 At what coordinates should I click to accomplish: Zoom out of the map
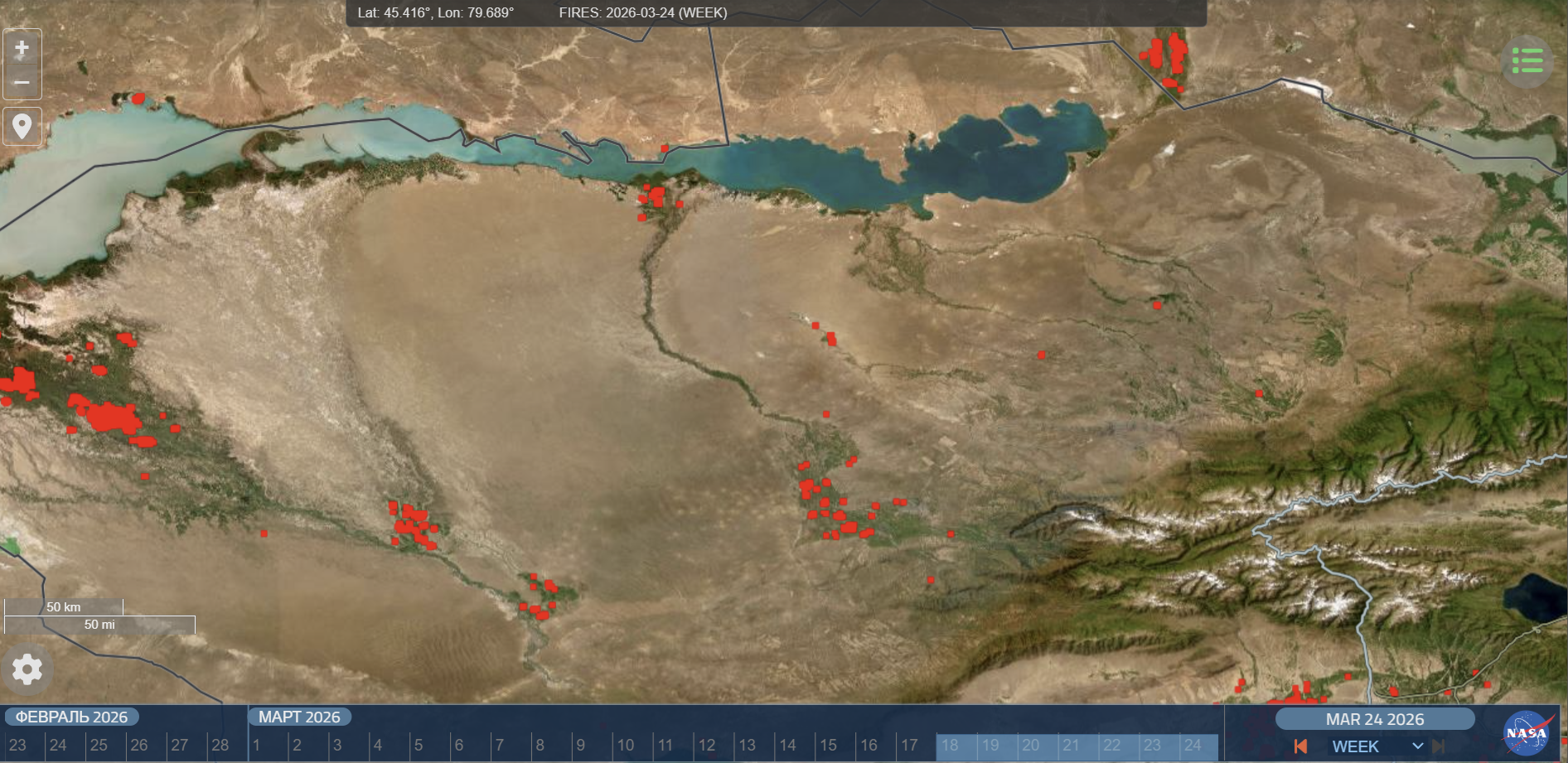22,83
